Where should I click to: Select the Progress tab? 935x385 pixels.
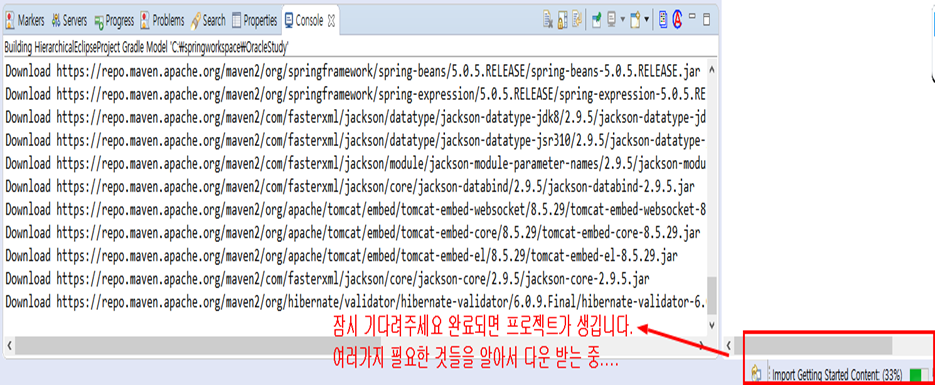[x=114, y=20]
